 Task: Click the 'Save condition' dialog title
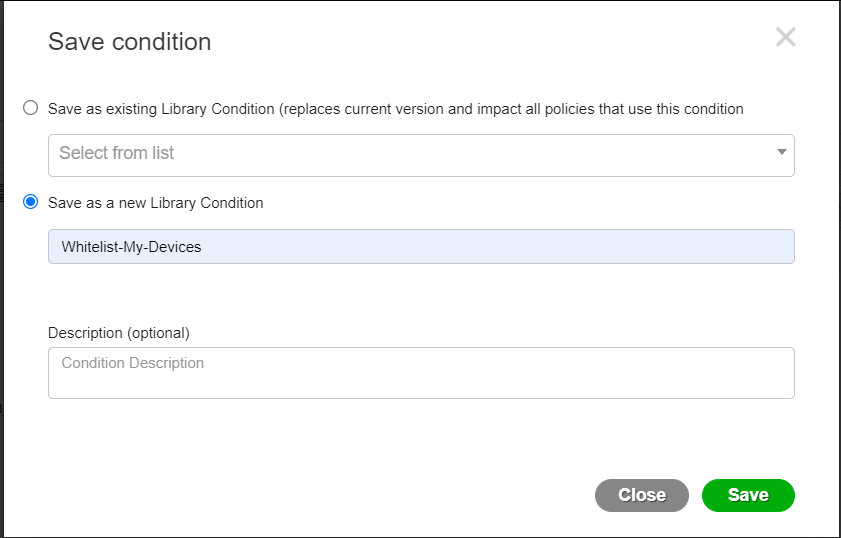129,42
